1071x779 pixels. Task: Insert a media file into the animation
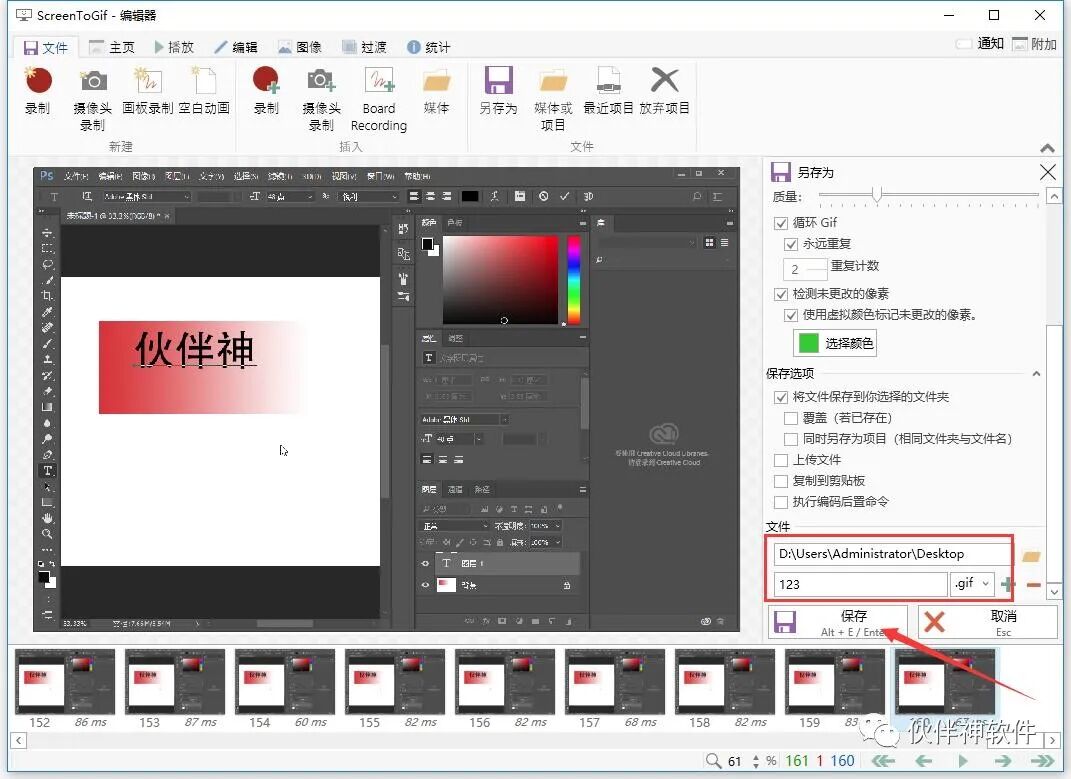point(436,97)
